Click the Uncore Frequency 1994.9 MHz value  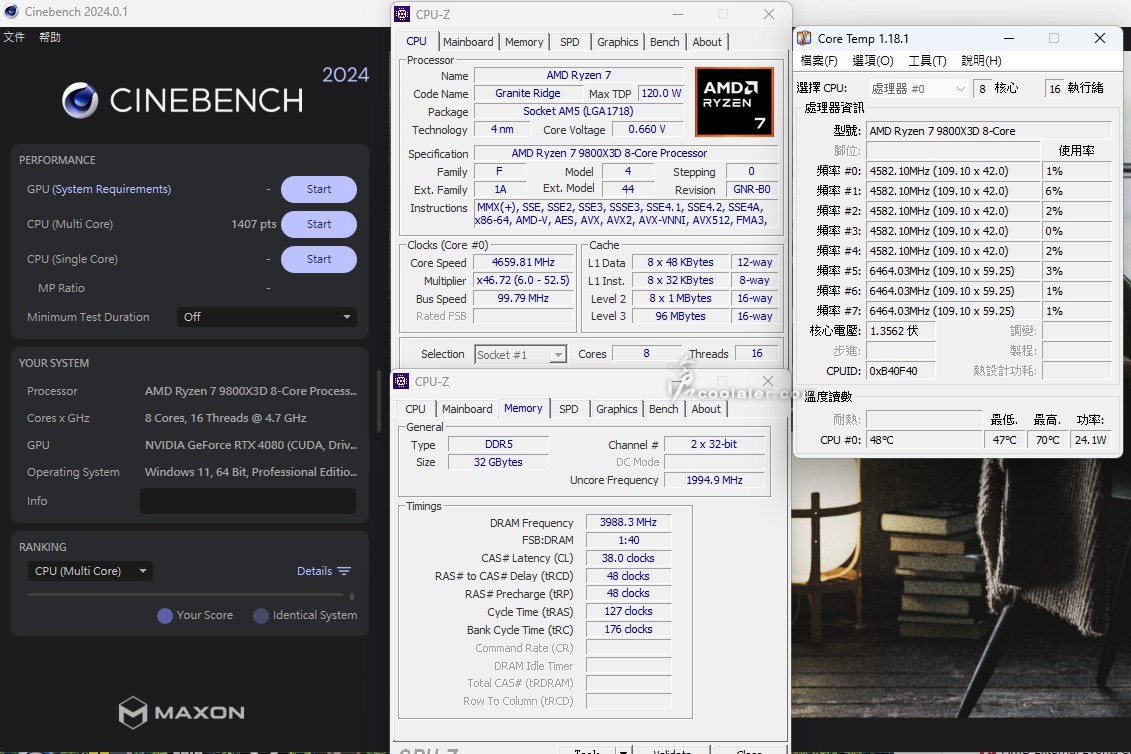pyautogui.click(x=714, y=480)
